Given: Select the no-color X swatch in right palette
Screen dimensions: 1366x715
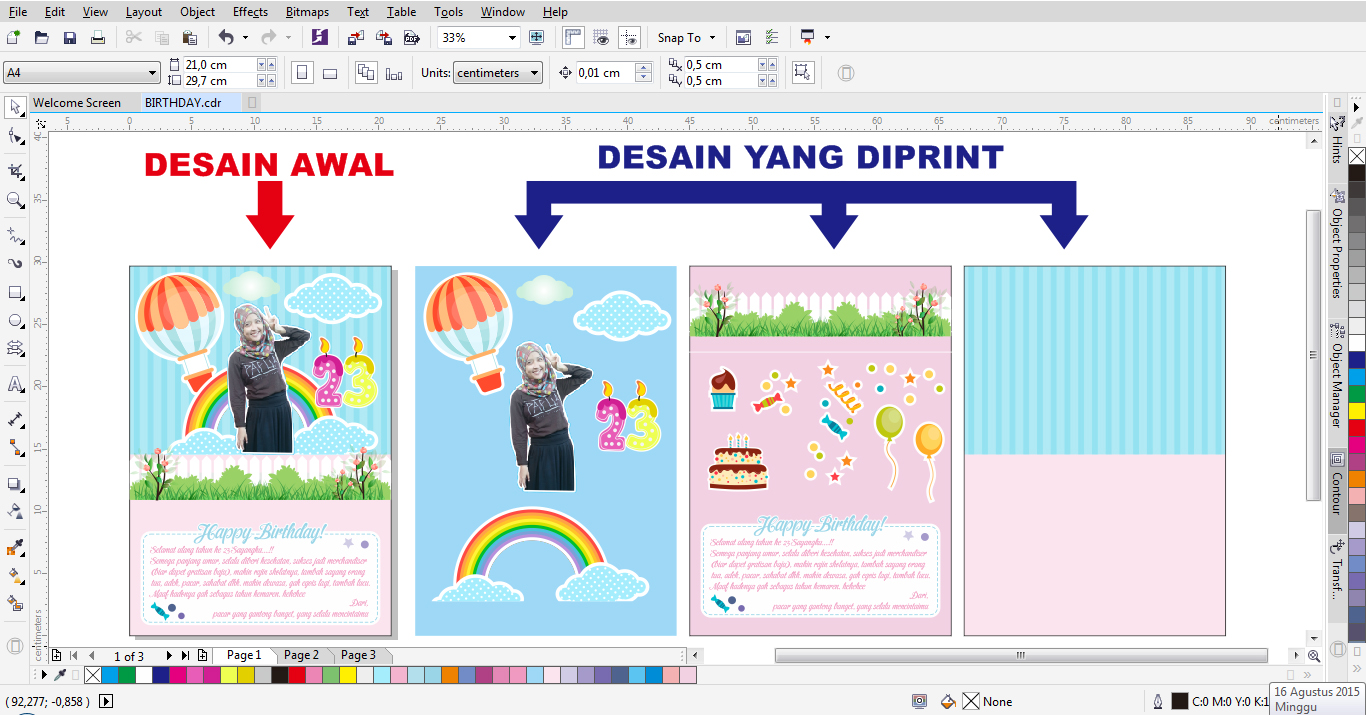Looking at the screenshot, I should pyautogui.click(x=1357, y=156).
